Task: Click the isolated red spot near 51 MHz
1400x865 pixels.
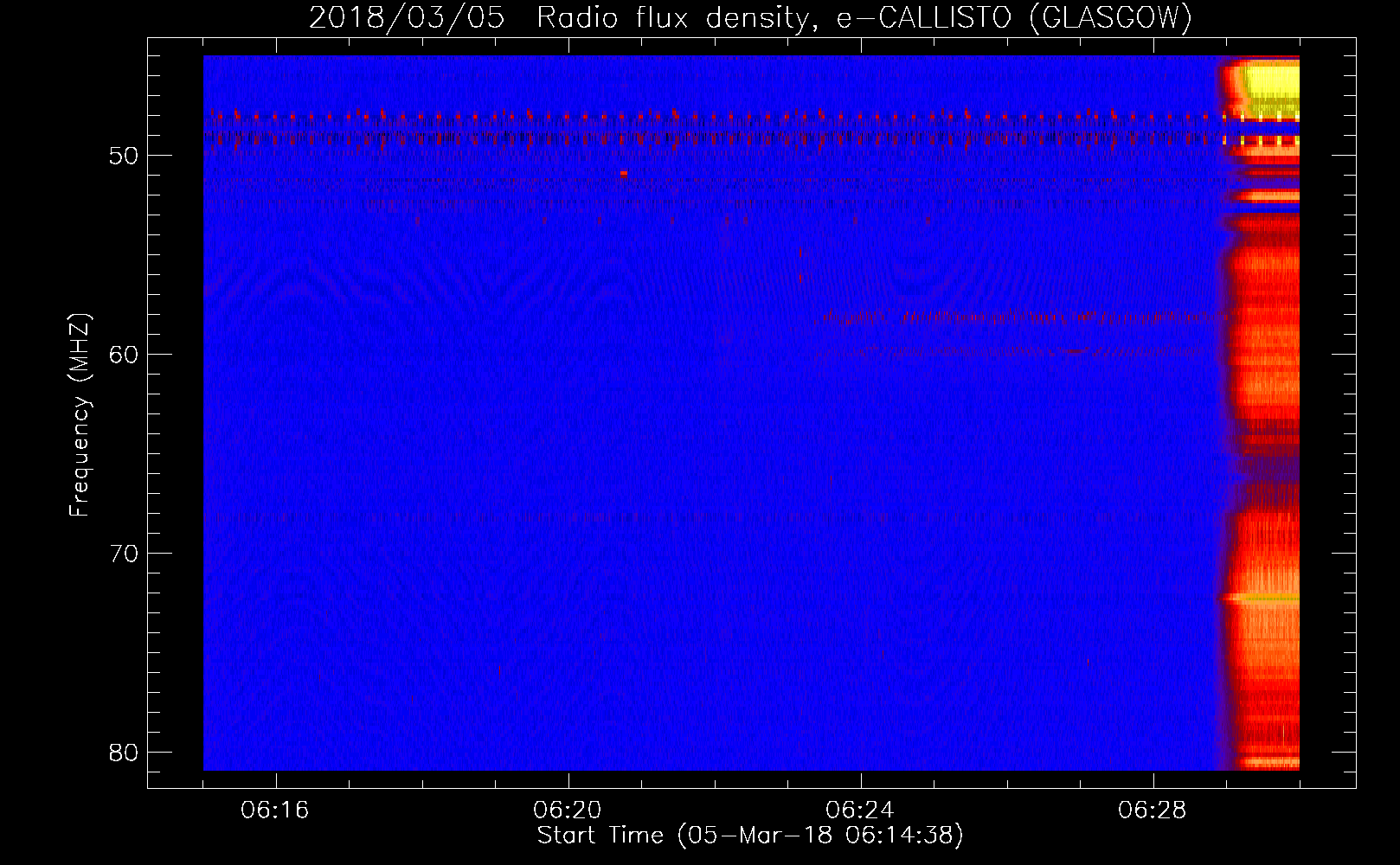Action: [x=624, y=173]
